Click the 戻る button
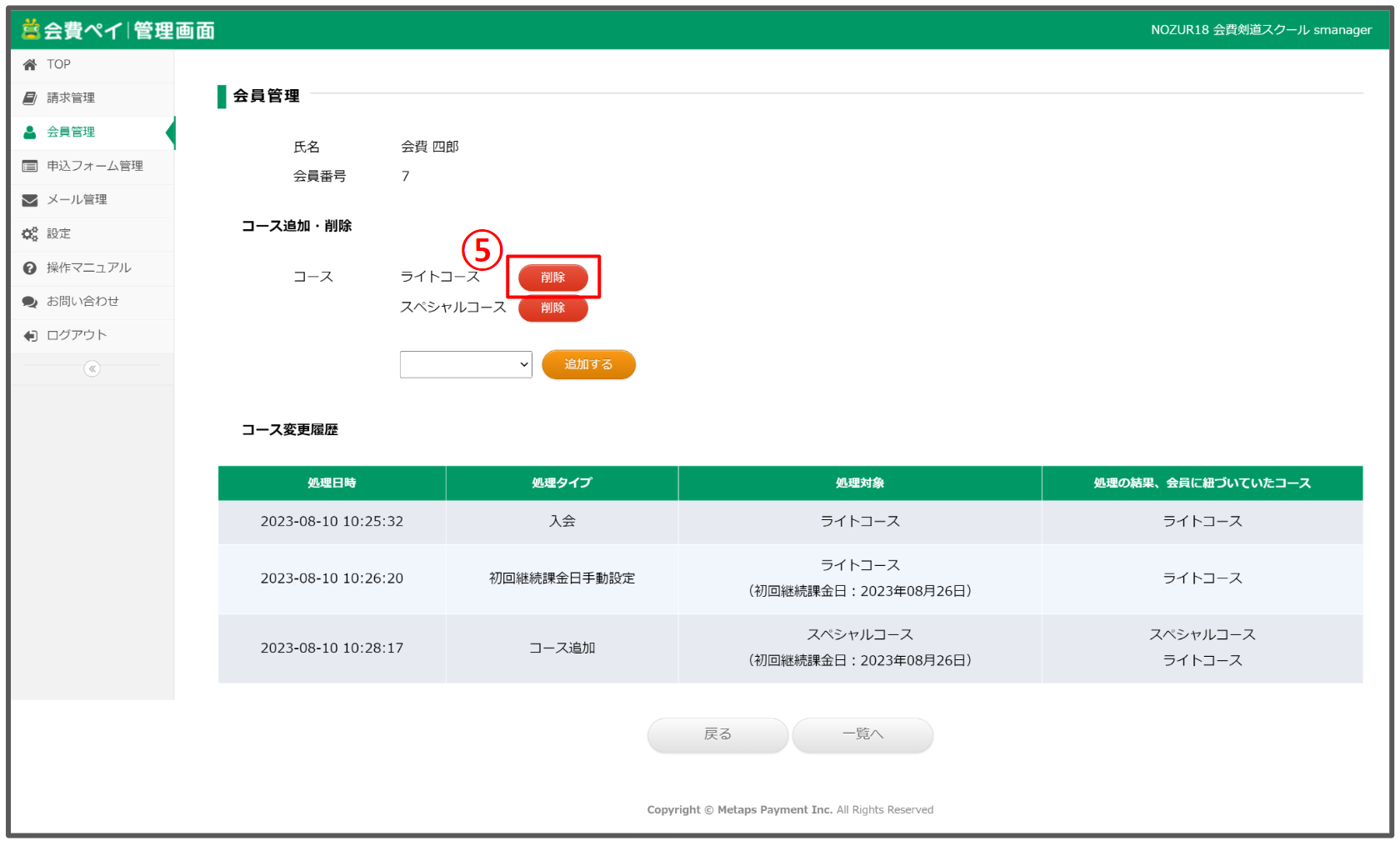The image size is (1400, 841). pyautogui.click(x=717, y=734)
